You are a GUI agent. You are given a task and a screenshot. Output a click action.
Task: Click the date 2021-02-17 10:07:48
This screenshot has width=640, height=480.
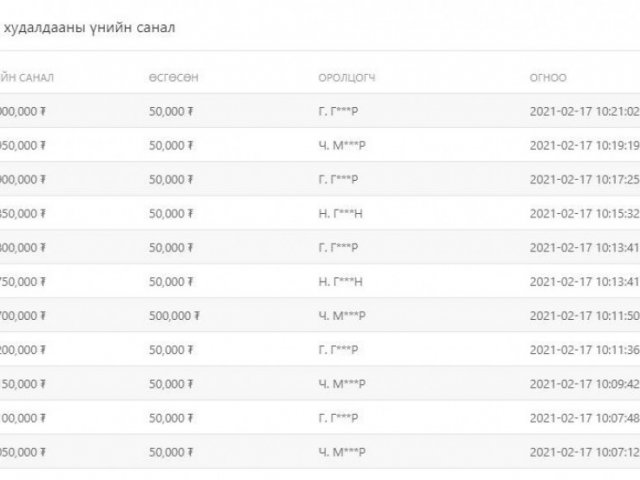point(584,418)
